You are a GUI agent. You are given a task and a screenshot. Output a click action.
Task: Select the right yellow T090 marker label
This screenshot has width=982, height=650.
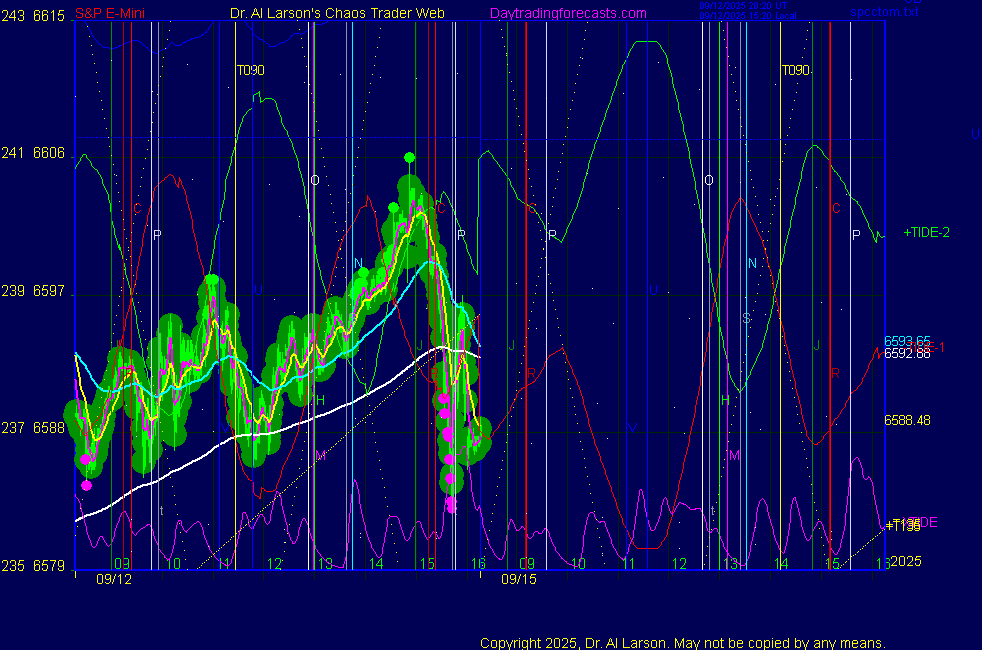point(795,70)
